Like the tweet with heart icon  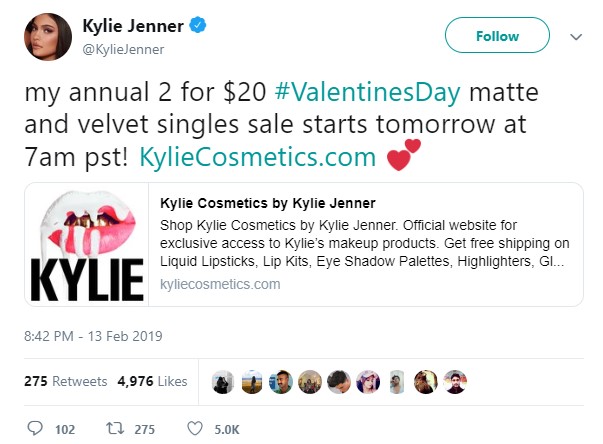(195, 428)
